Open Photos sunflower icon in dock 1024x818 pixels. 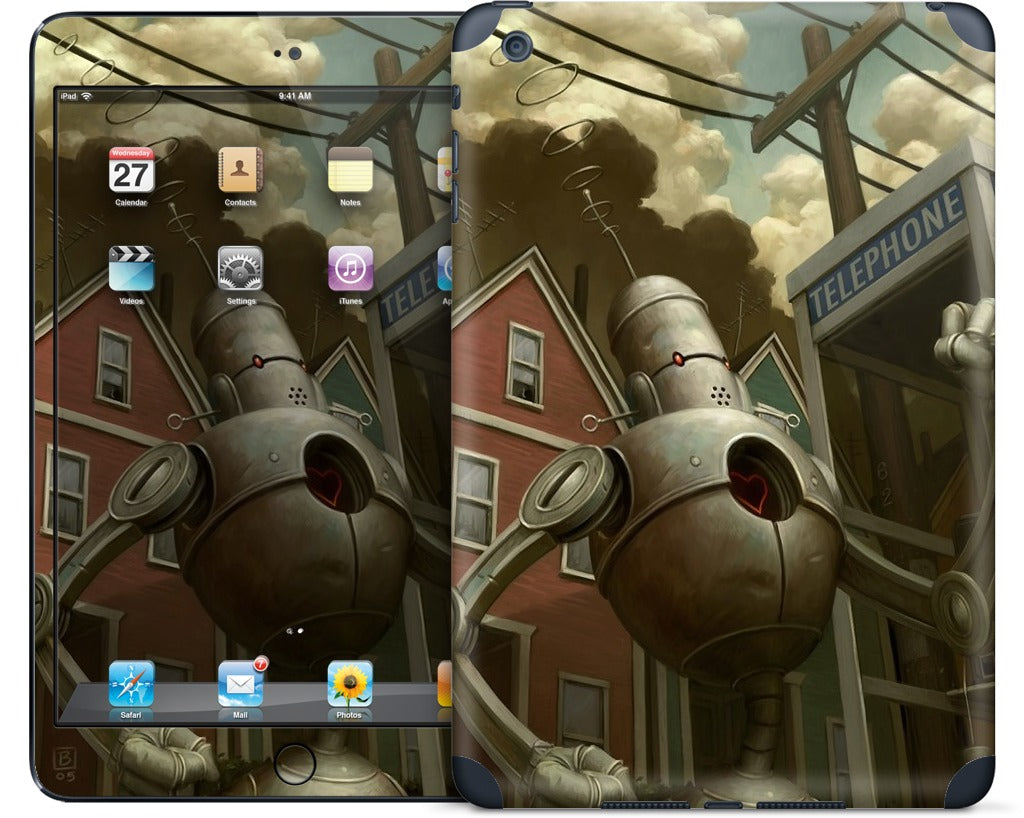(350, 684)
